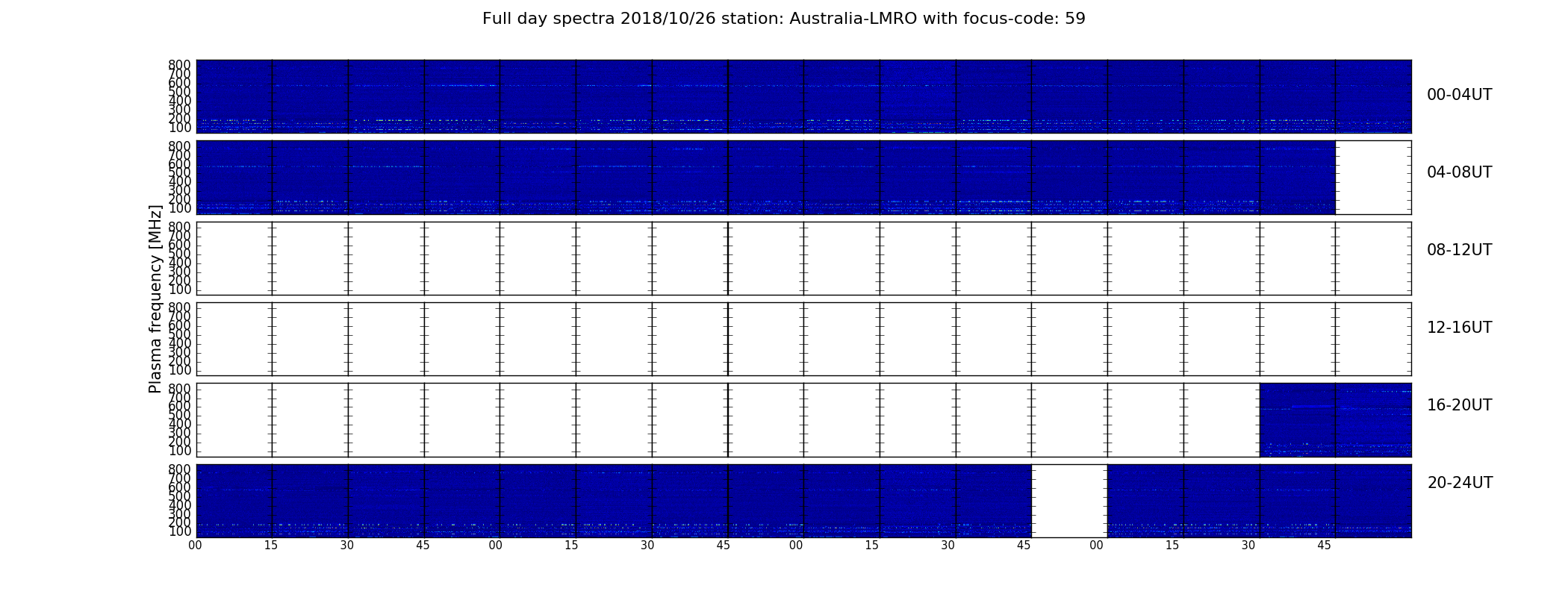The image size is (1568, 597).
Task: Click the leftmost 15 x-axis tick label
Action: click(271, 546)
